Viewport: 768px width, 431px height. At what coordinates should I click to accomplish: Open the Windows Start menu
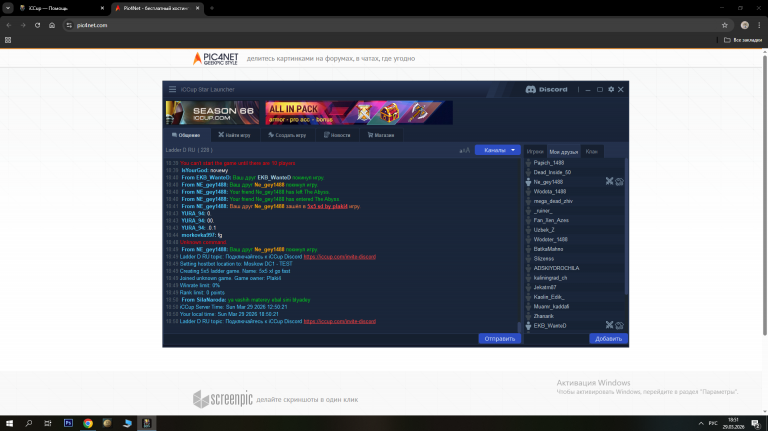(9, 423)
